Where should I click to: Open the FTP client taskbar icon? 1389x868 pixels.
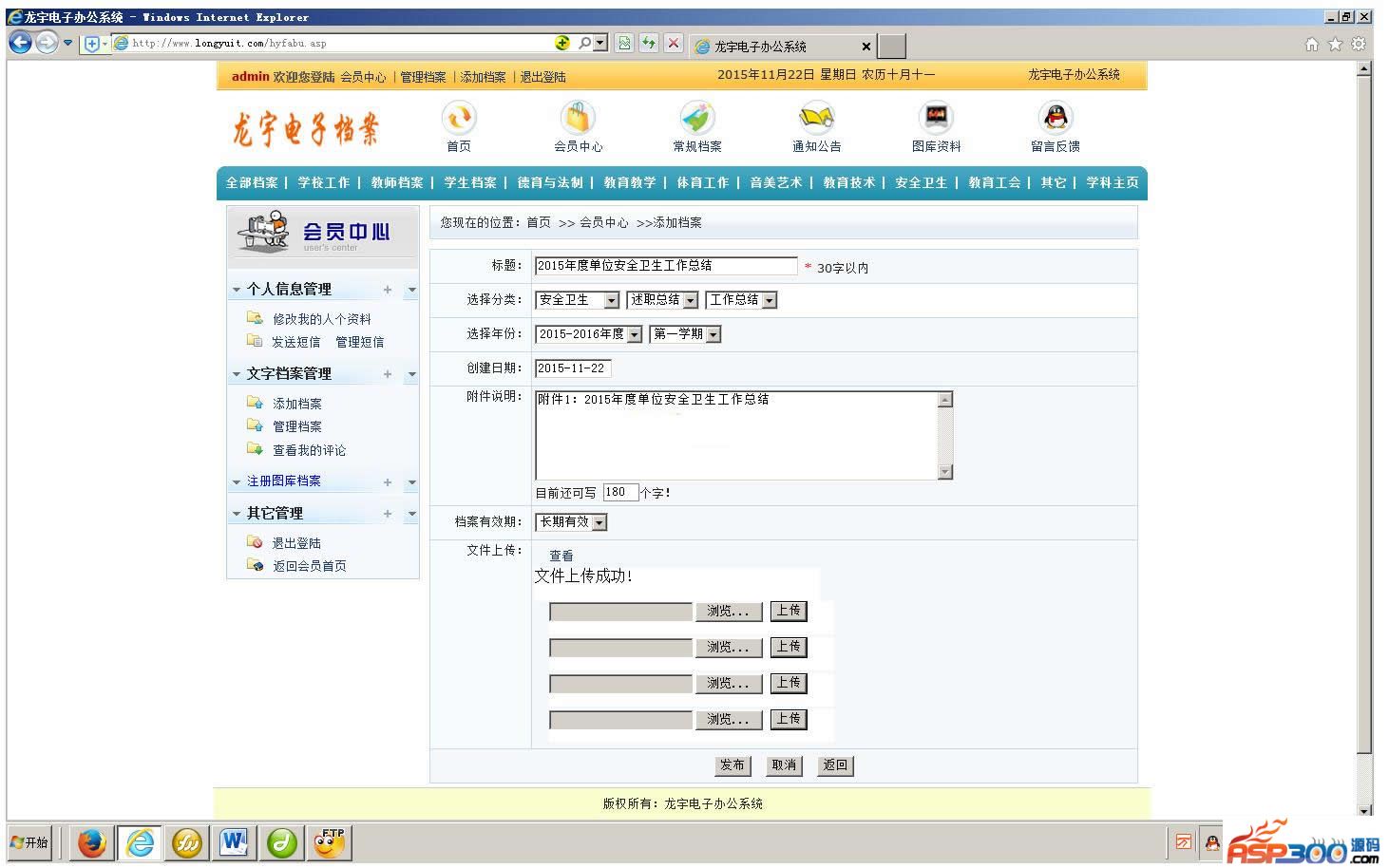pyautogui.click(x=329, y=842)
